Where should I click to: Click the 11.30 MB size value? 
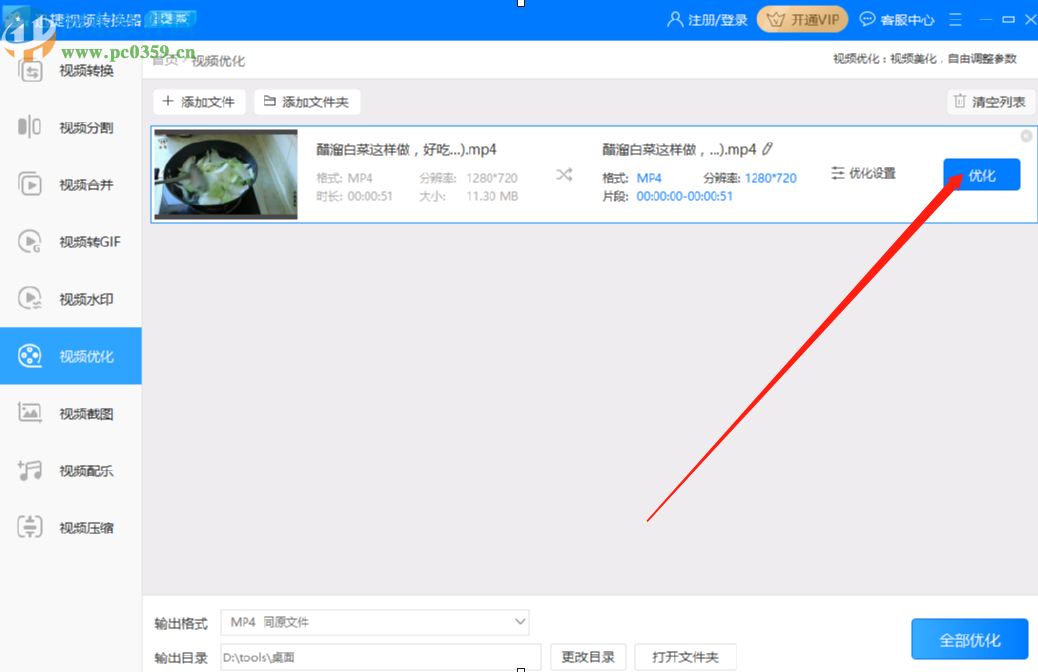pos(492,196)
